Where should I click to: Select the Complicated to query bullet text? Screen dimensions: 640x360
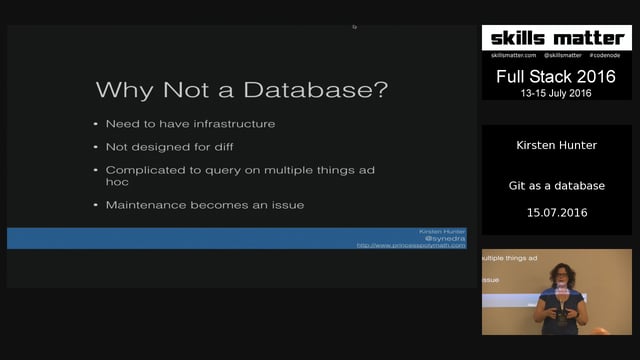(240, 176)
